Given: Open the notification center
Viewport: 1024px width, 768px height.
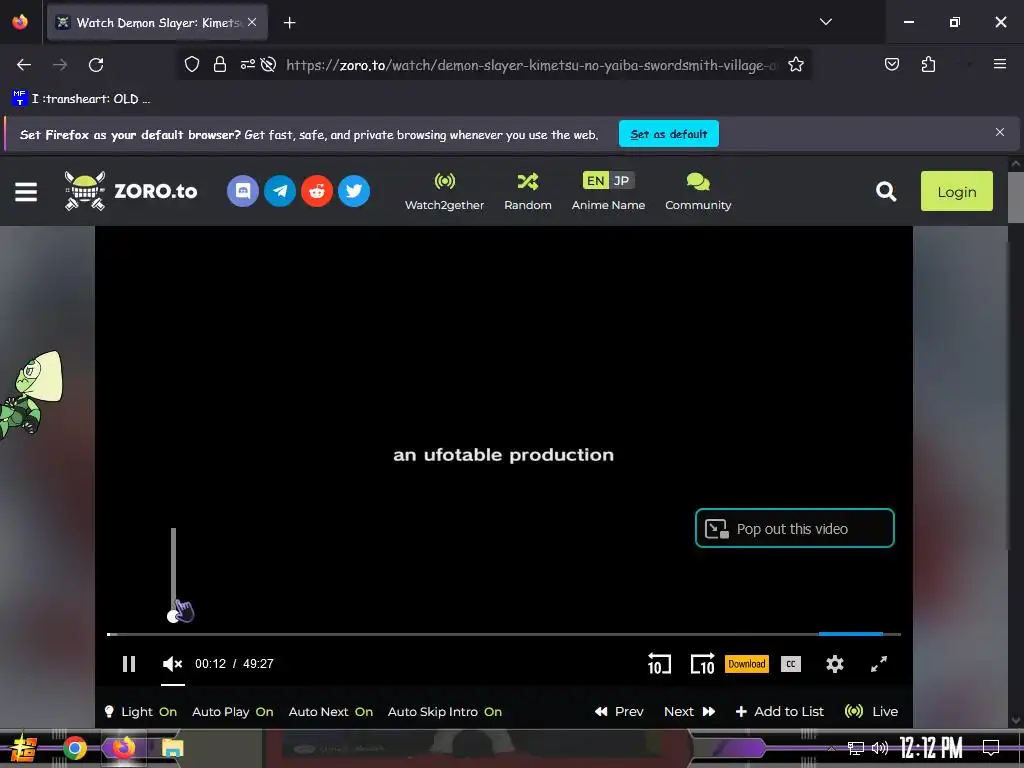Looking at the screenshot, I should point(991,748).
